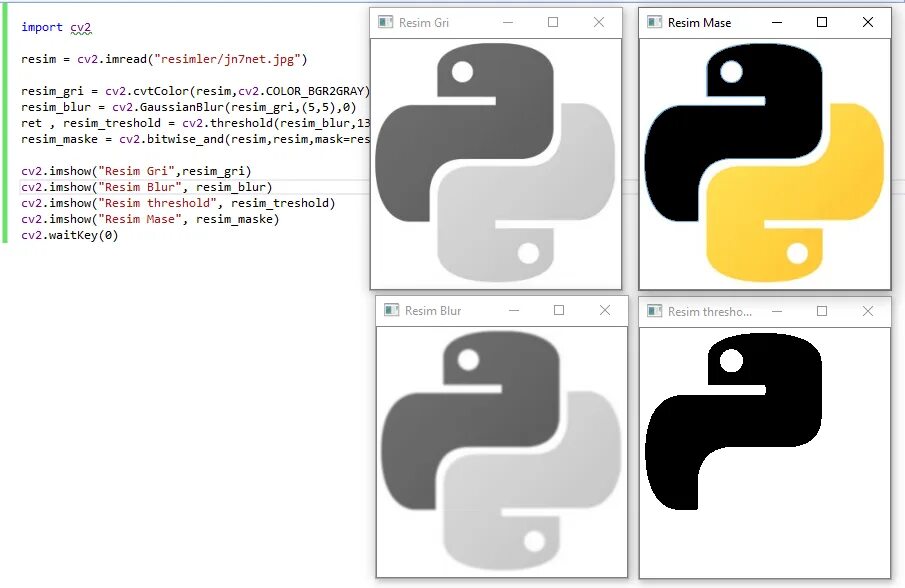The height and width of the screenshot is (588, 905).
Task: Click the Resim Gri window app icon
Action: [x=385, y=23]
